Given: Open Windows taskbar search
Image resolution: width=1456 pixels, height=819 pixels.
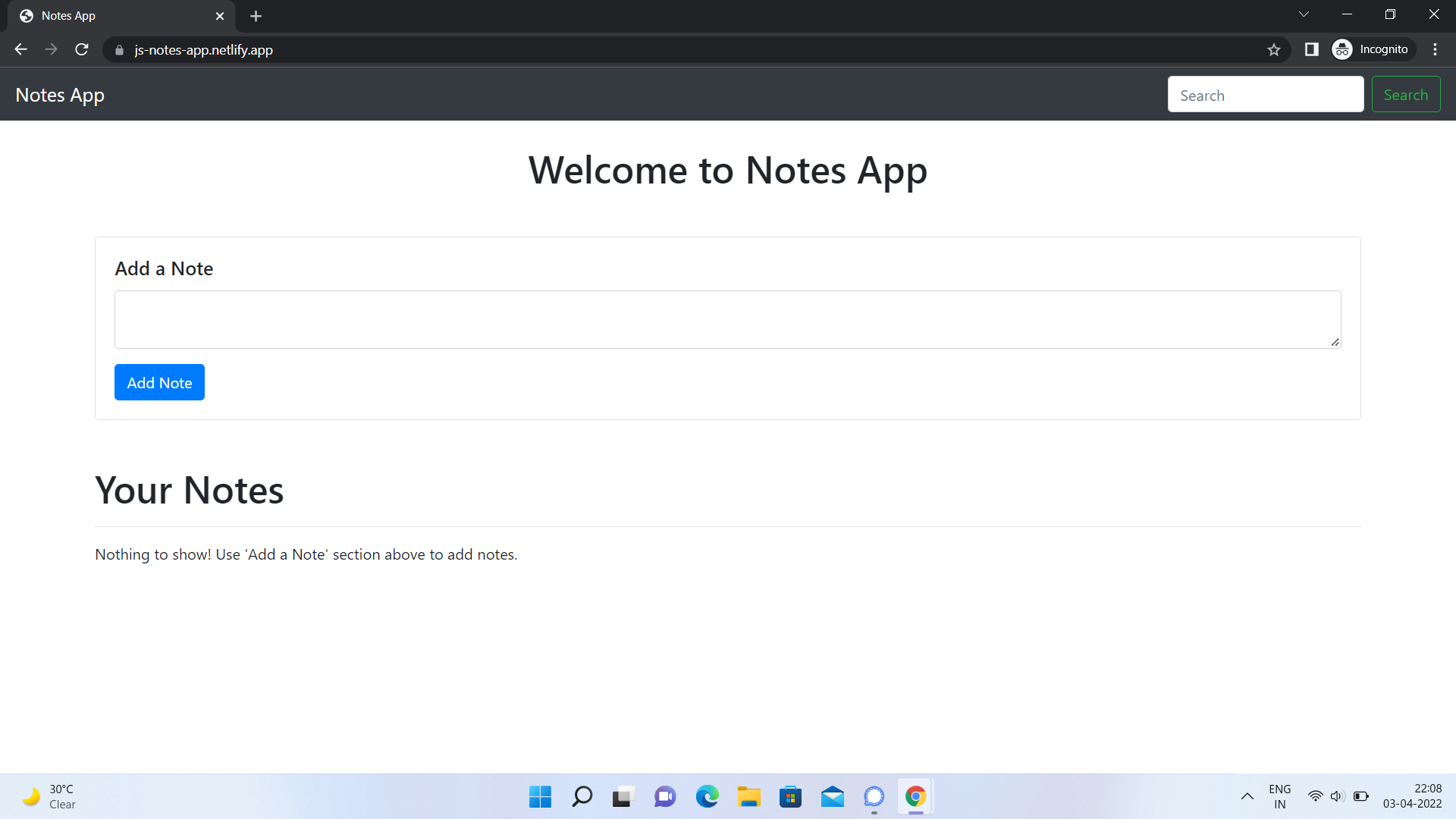Looking at the screenshot, I should pyautogui.click(x=582, y=797).
